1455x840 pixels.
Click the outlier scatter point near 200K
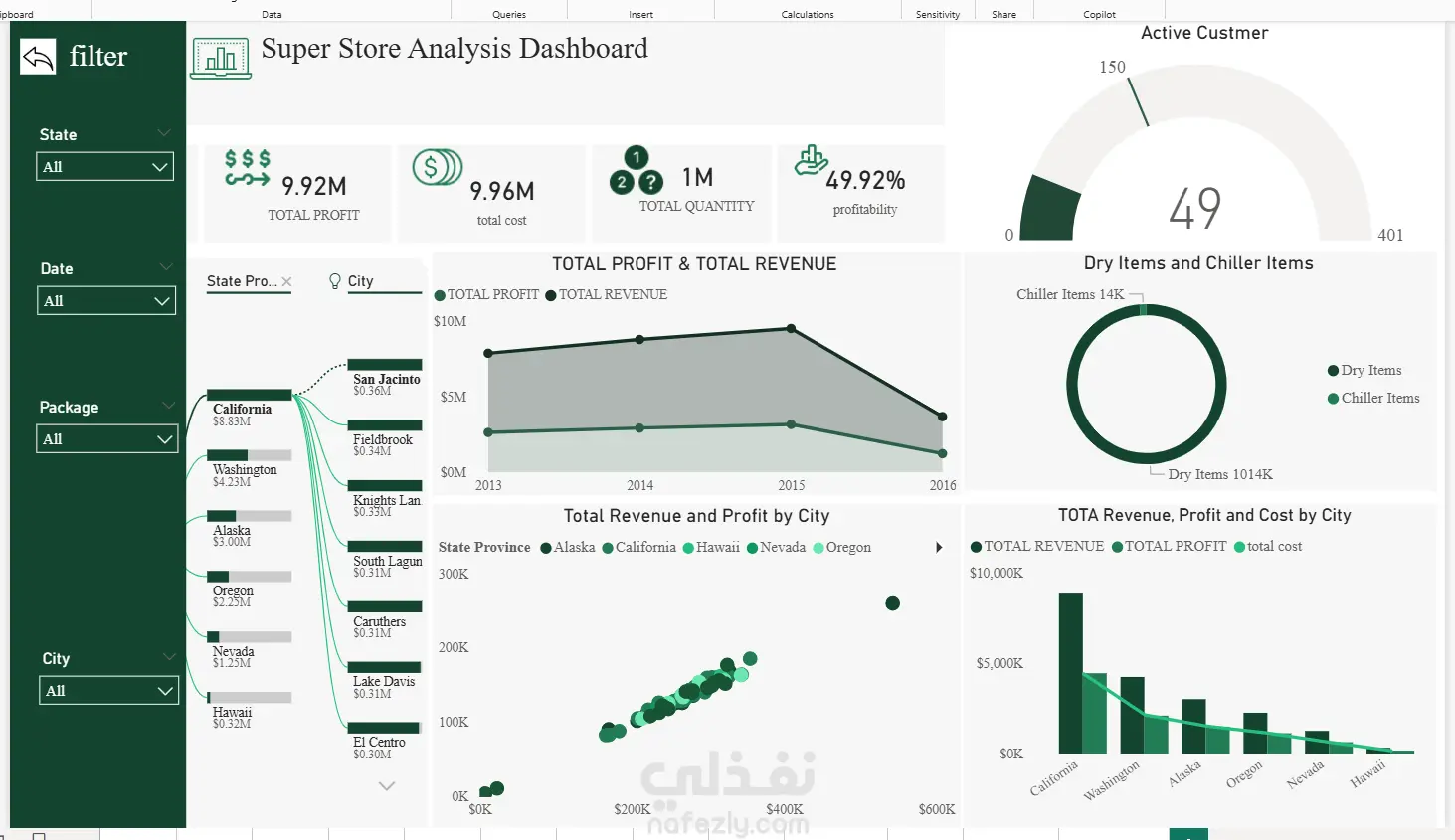pos(893,603)
